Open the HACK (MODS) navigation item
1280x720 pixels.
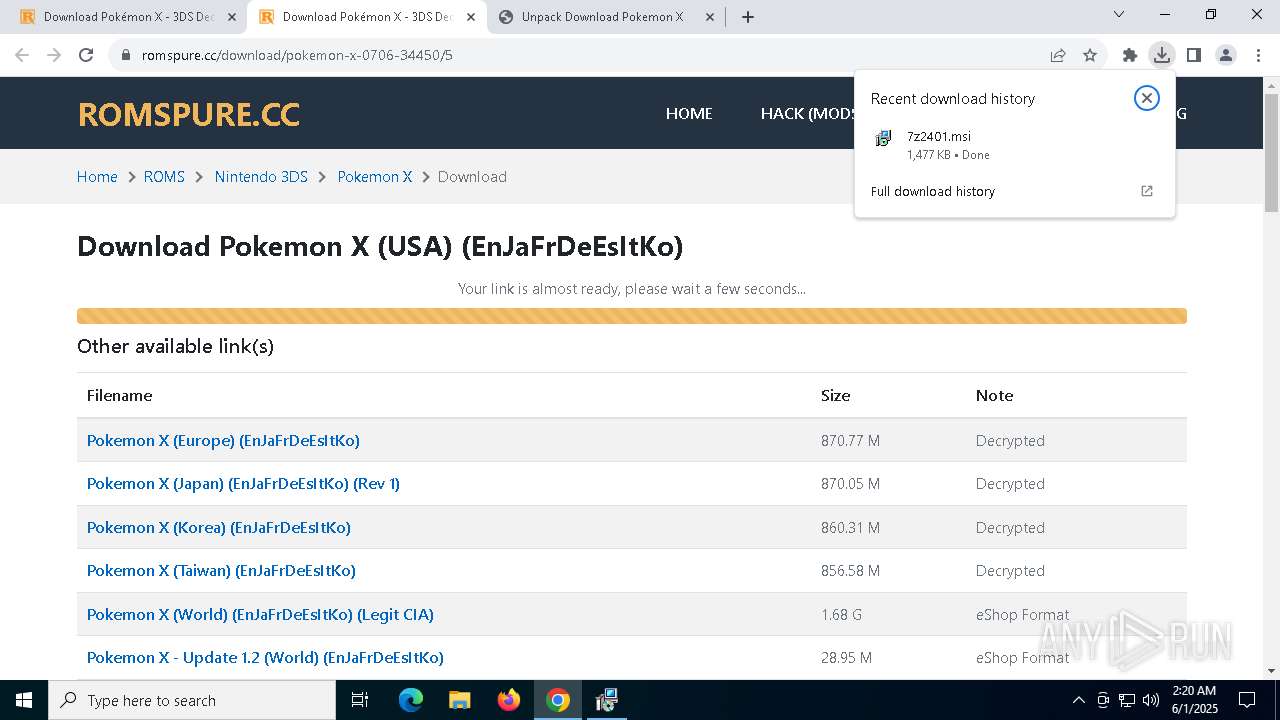pos(807,113)
